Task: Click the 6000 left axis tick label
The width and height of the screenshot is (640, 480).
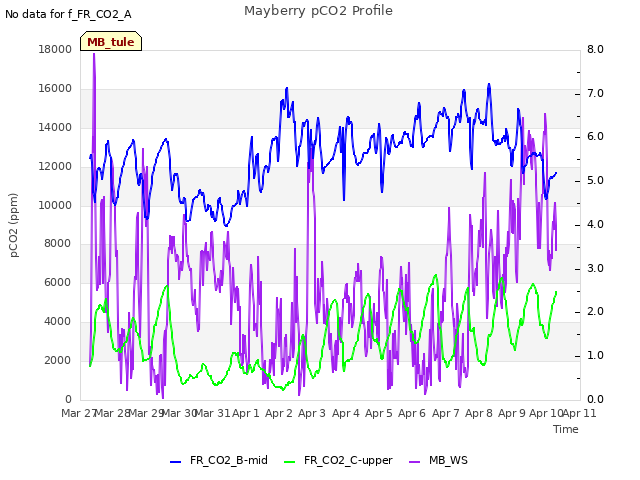Action: pos(58,282)
